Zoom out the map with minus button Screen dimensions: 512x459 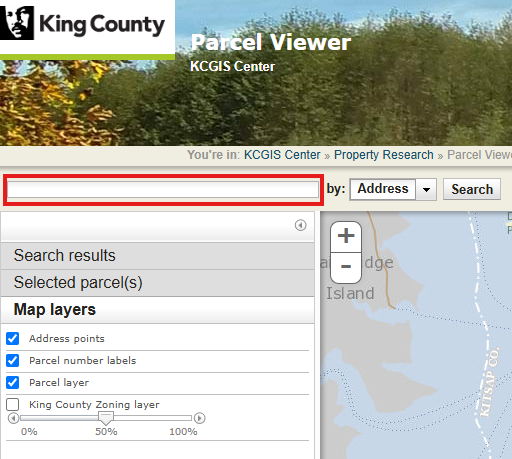point(346,267)
